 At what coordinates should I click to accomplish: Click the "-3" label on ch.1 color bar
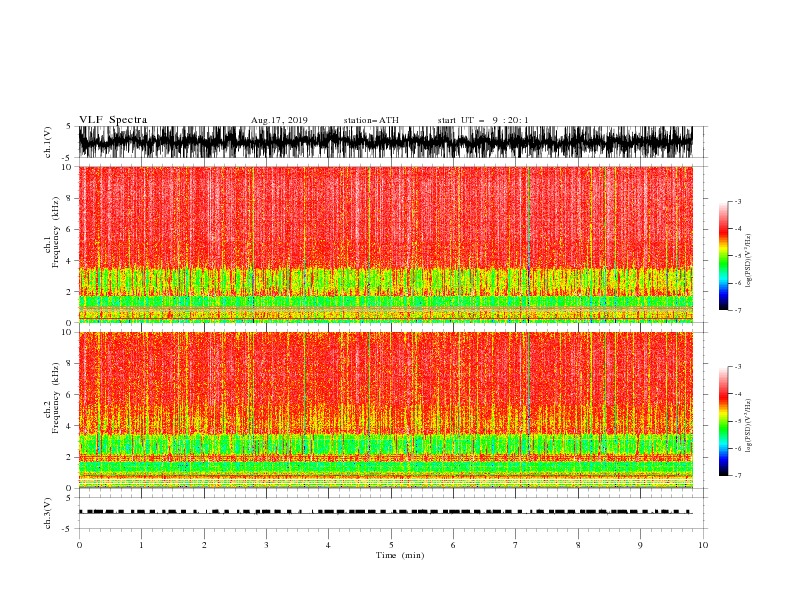point(737,201)
